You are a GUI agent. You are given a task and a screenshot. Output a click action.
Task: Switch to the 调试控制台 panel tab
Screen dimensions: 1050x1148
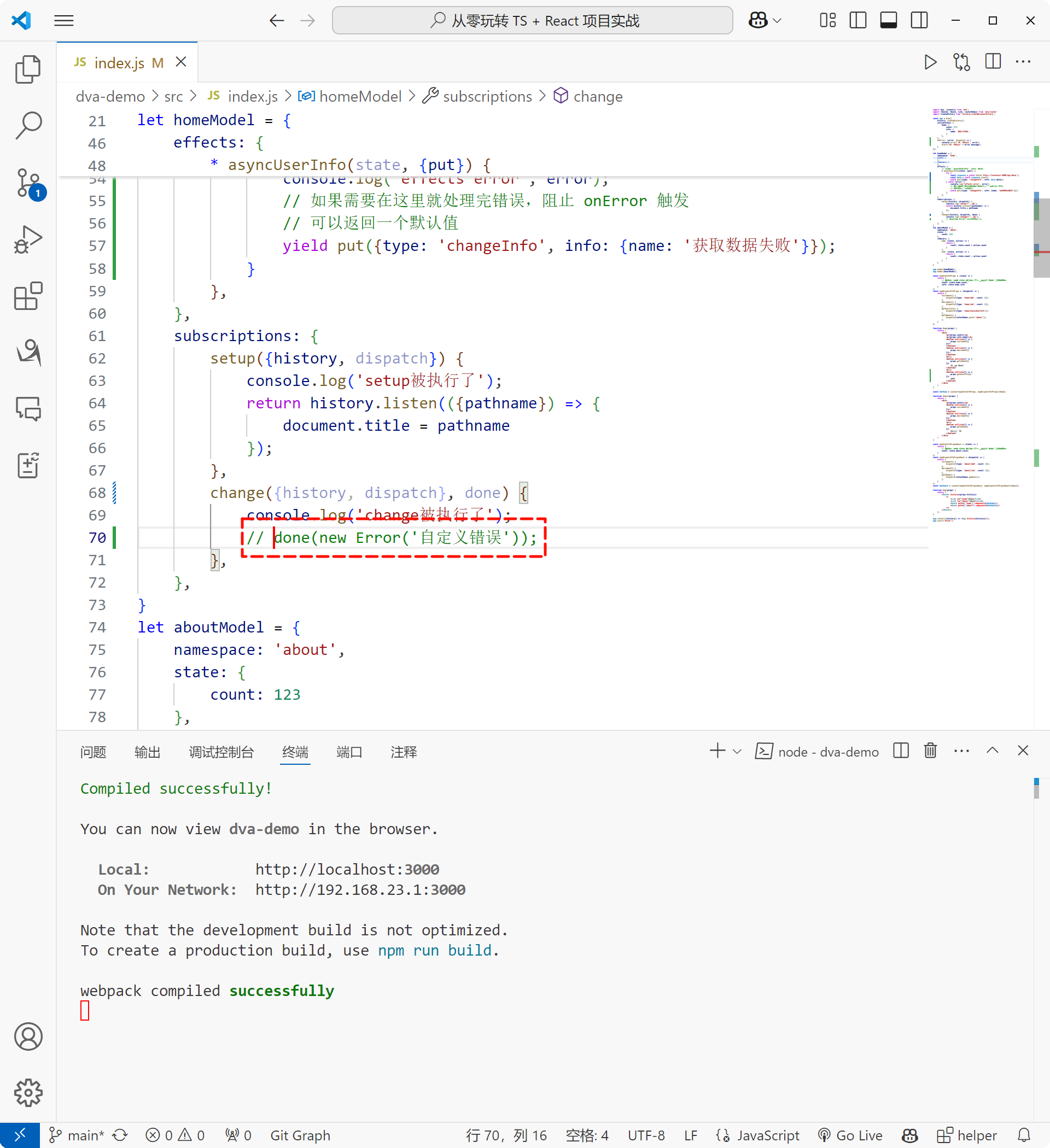pyautogui.click(x=221, y=752)
